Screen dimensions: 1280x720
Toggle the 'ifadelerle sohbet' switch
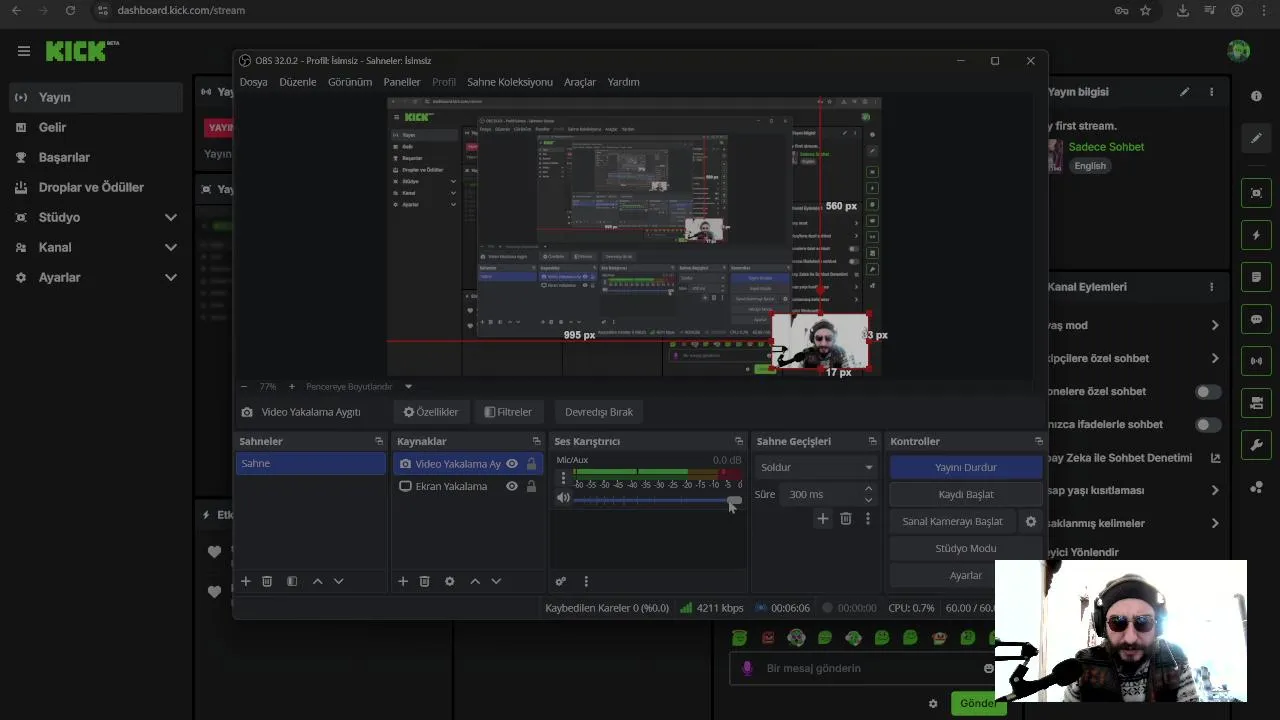[1208, 425]
